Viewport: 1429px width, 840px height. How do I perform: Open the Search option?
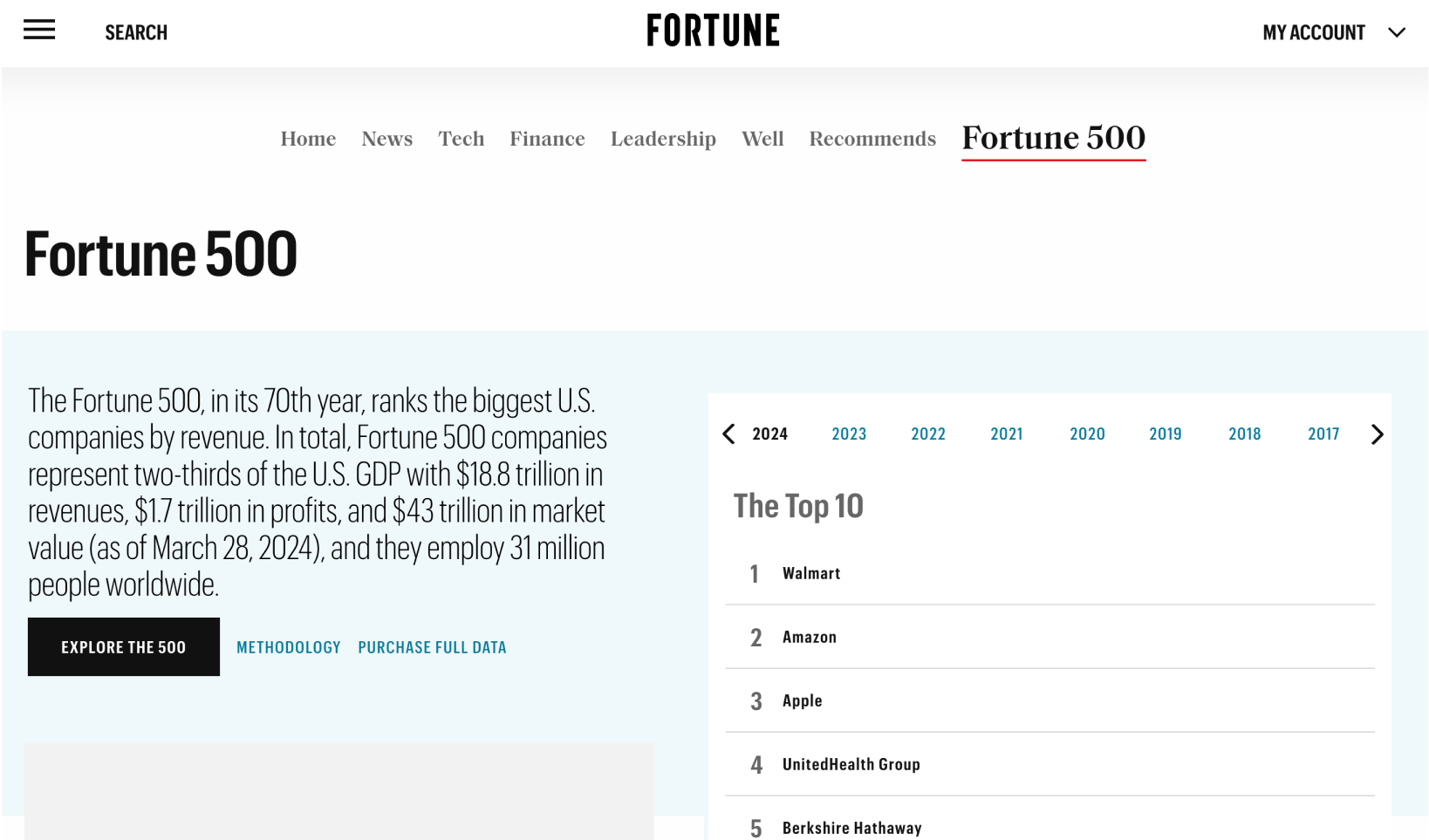click(136, 32)
